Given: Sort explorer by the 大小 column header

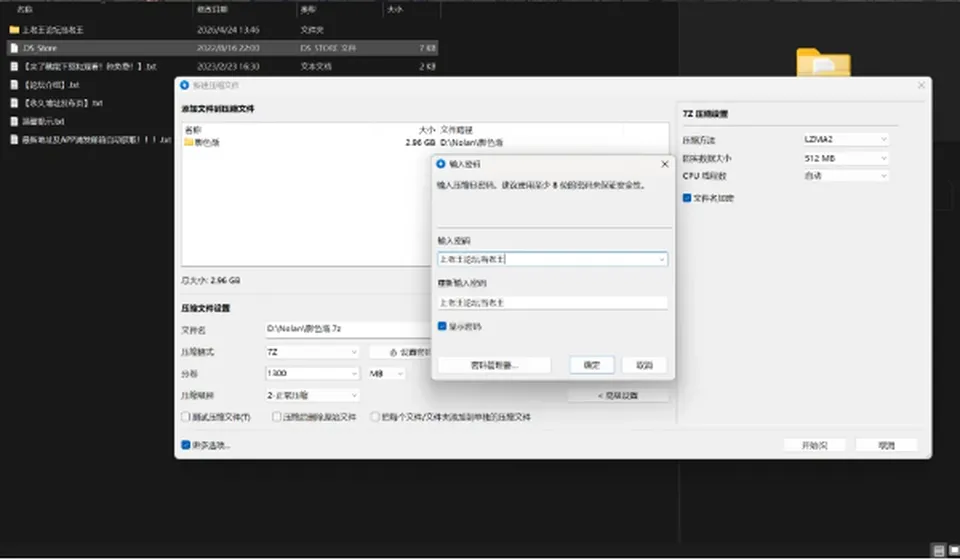Looking at the screenshot, I should (x=395, y=9).
